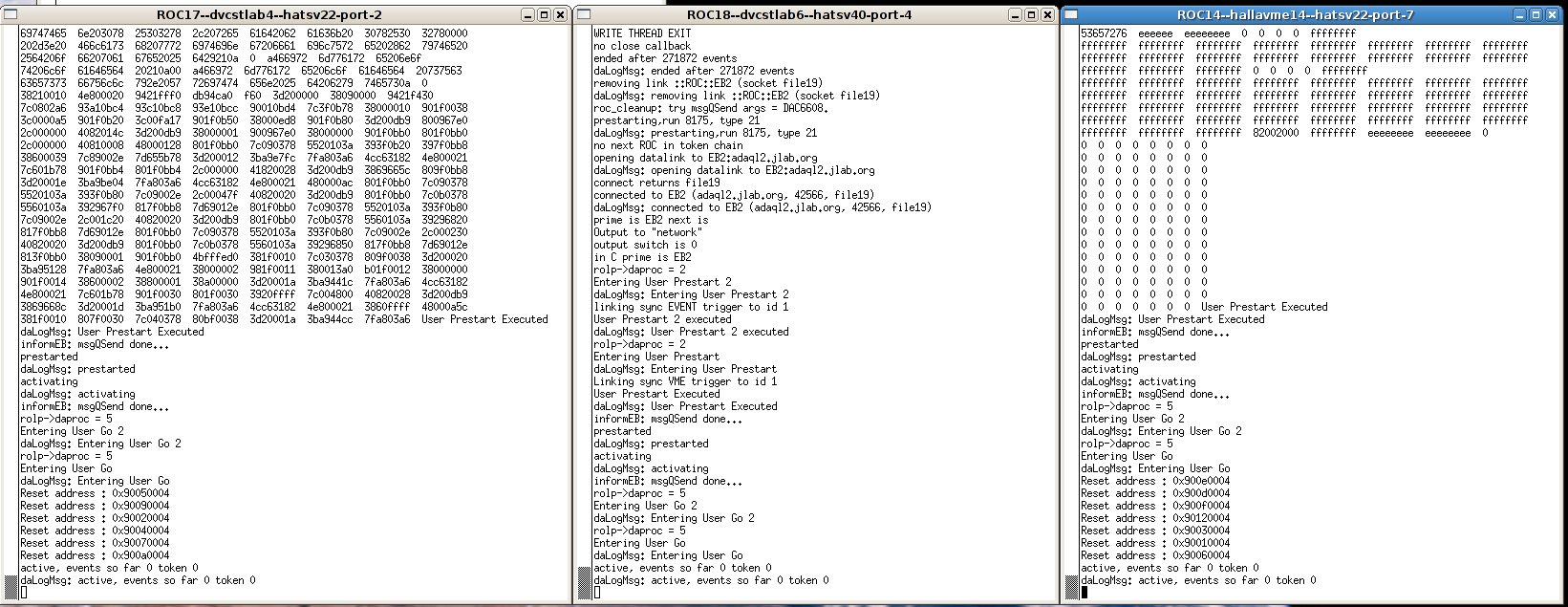This screenshot has width=1568, height=607.
Task: Focus window via title ROC18--dvcstlab6--hatsv40-port-4
Action: [x=799, y=15]
